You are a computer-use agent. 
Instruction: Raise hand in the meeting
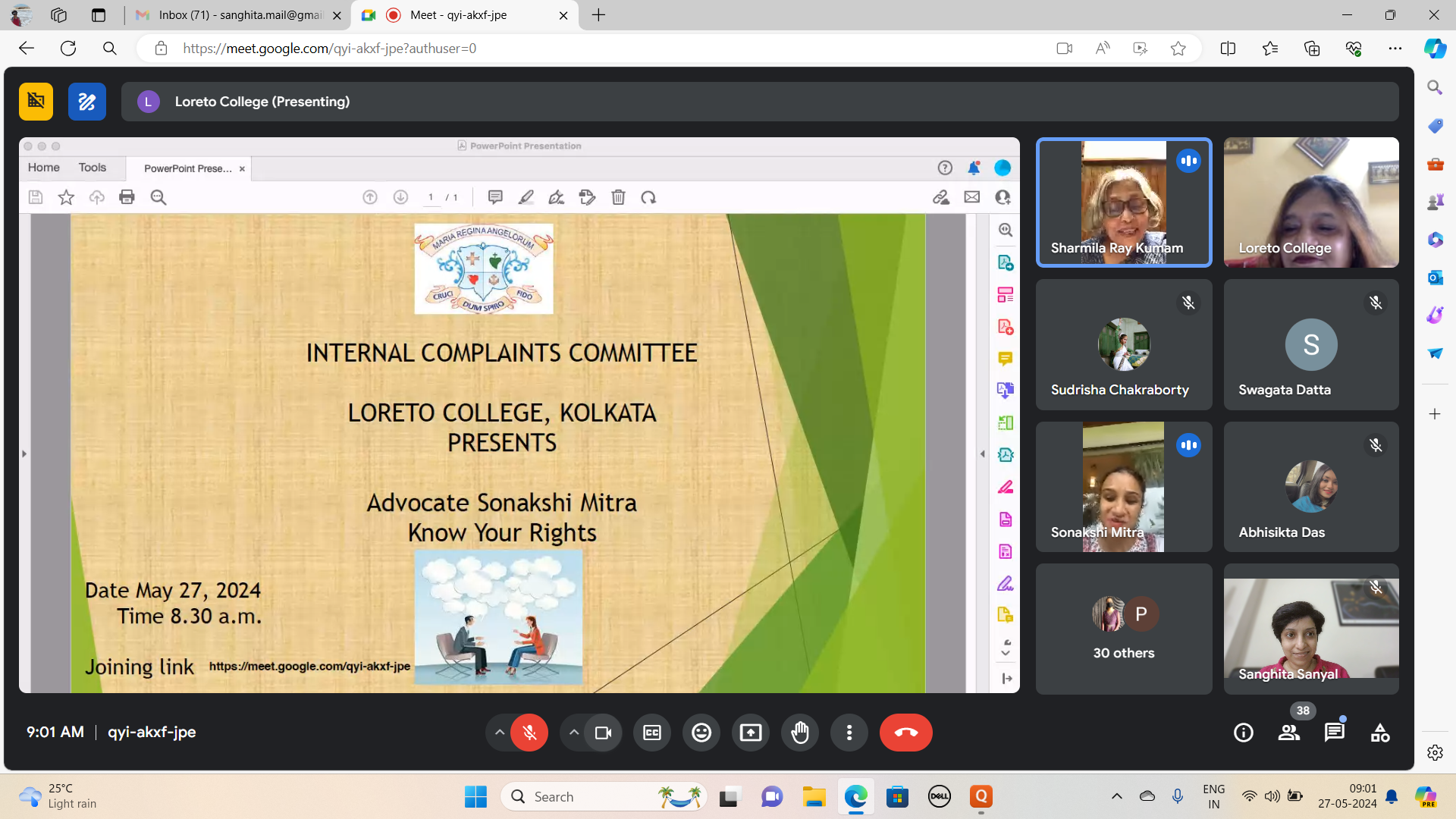point(800,733)
